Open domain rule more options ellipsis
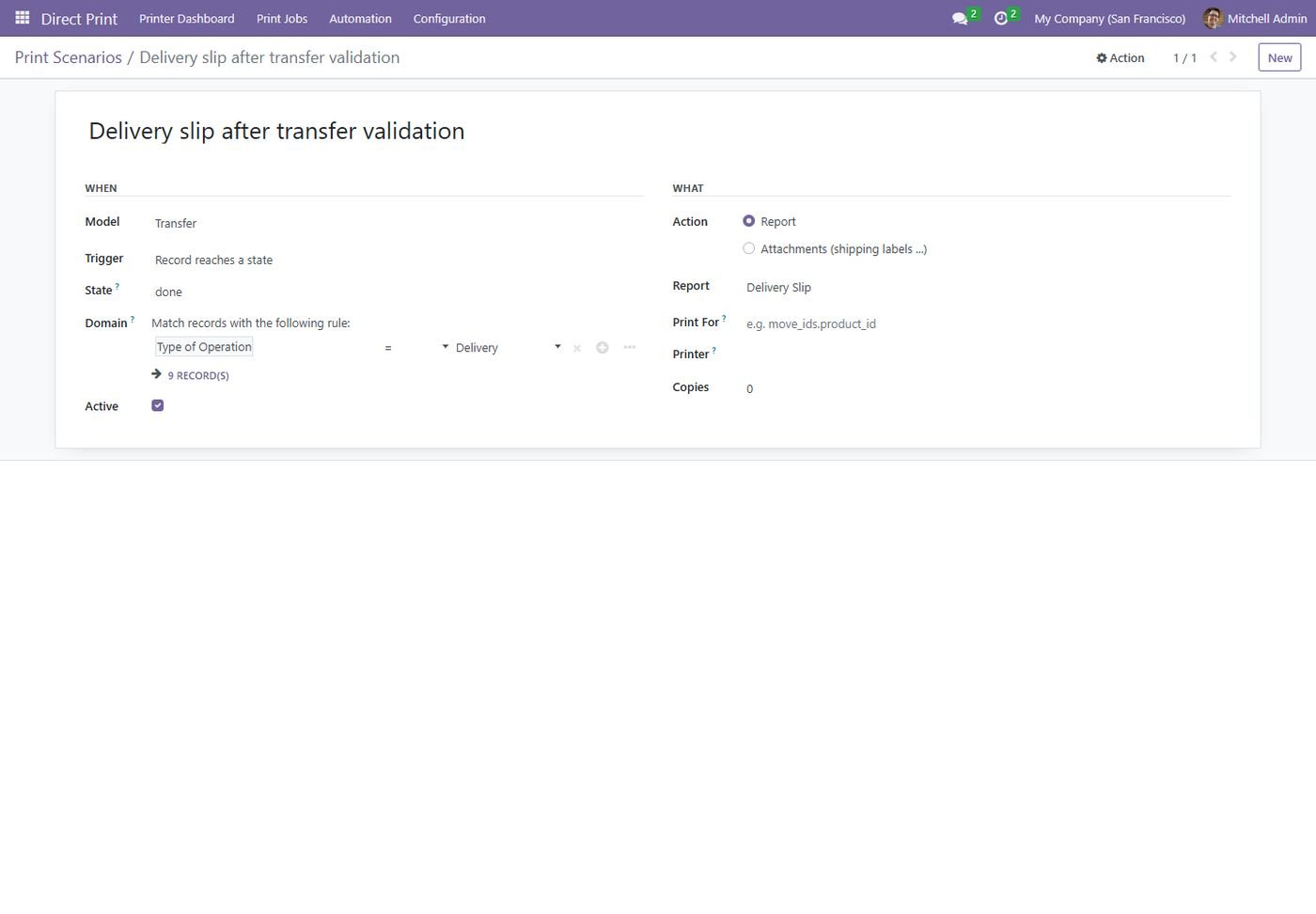 [x=630, y=348]
